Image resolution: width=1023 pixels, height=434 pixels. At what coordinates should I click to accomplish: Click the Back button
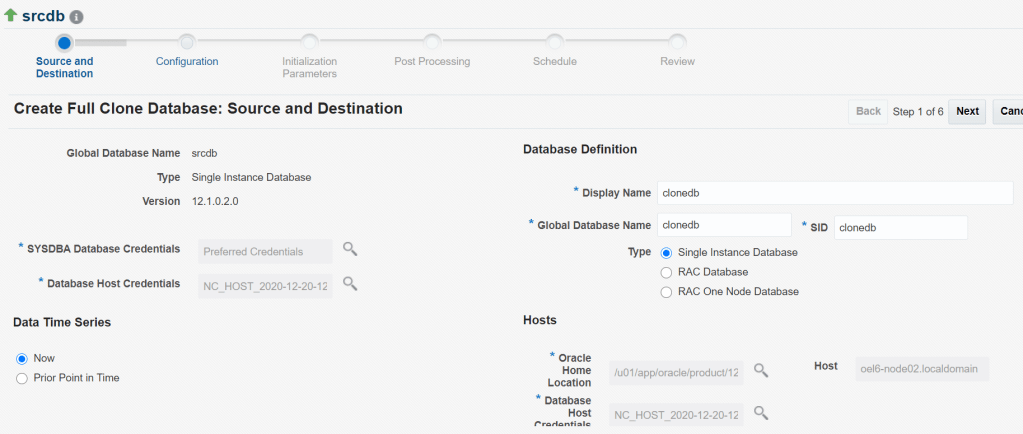pyautogui.click(x=868, y=111)
